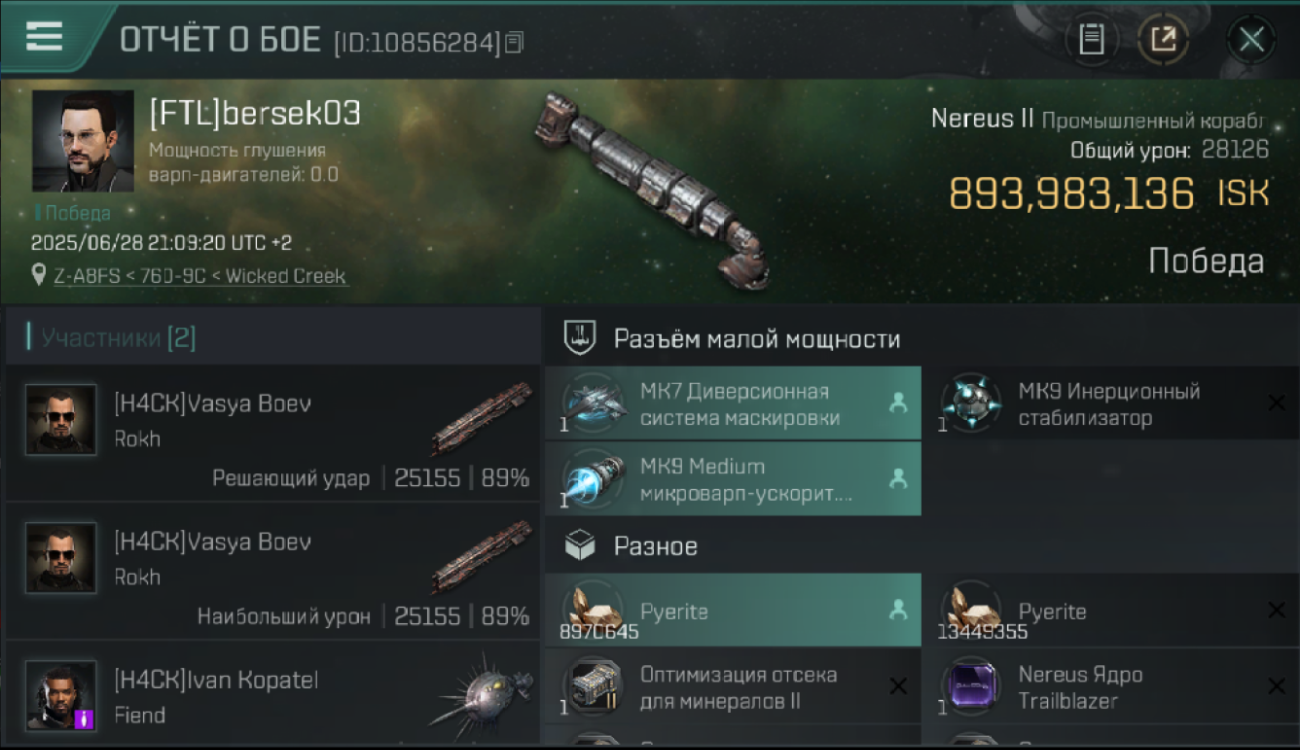Screen dimensions: 1300x750
Task: Open the hamburger menu in the header
Action: point(44,37)
